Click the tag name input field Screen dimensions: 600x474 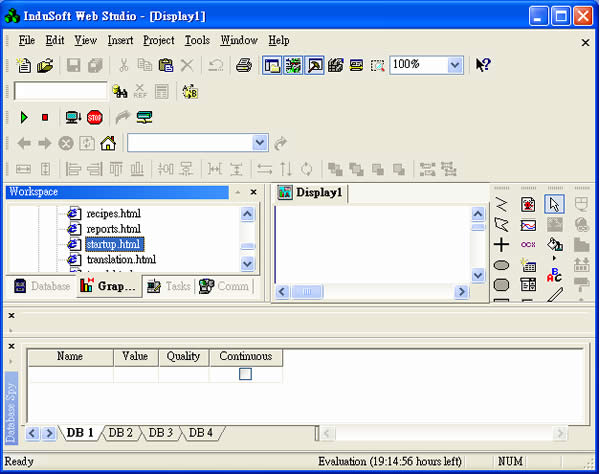point(60,91)
